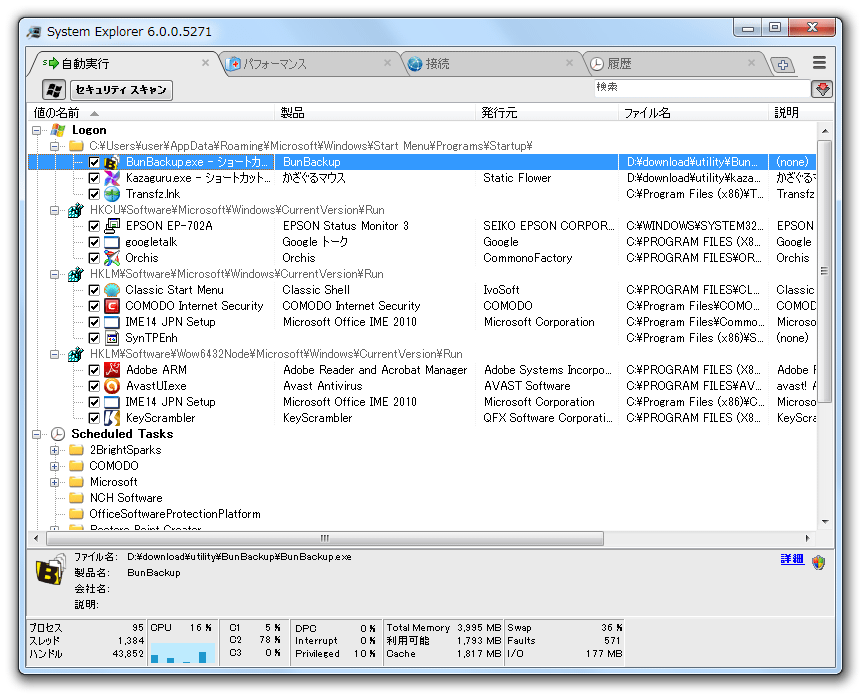Expand the 2BrightSparks folder
Viewport: 864px width, 697px height.
pos(55,450)
